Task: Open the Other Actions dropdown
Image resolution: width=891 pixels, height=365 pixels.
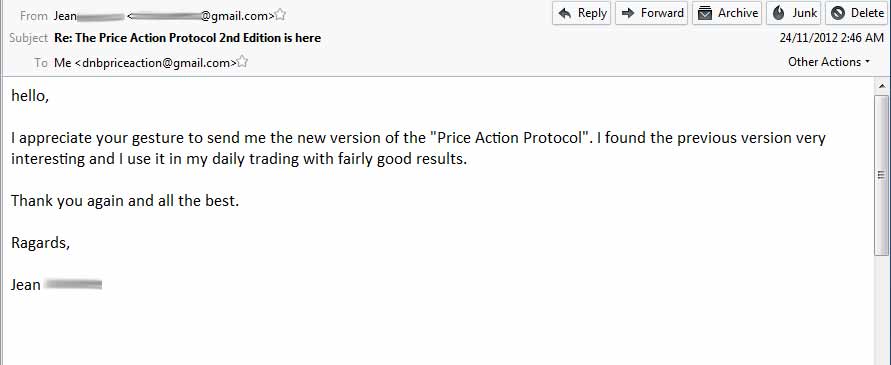Action: (828, 62)
